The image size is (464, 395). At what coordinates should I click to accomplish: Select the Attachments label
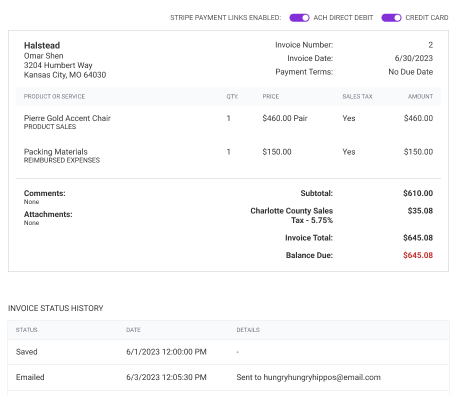48,214
